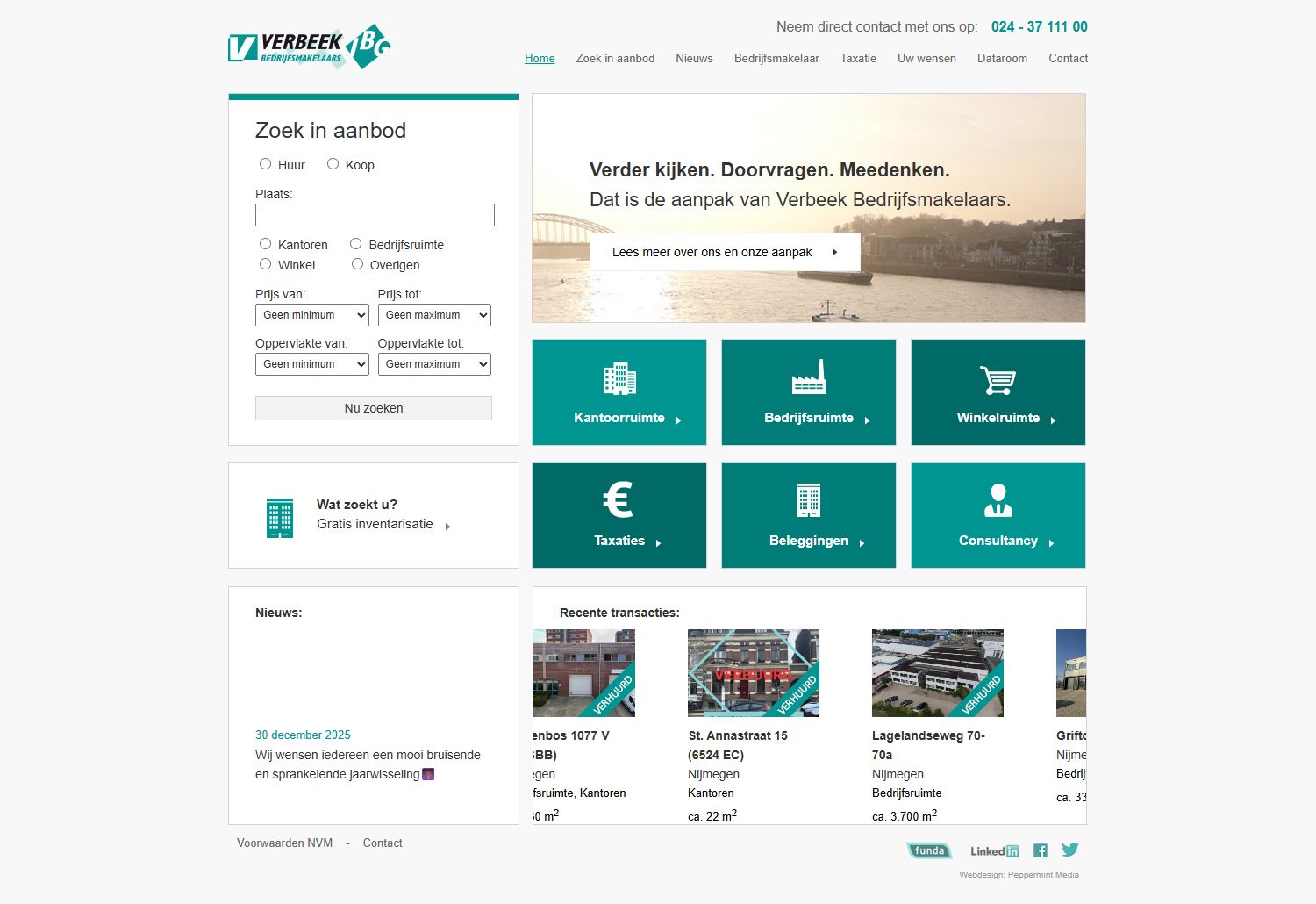This screenshot has height=904, width=1316.
Task: Open the Dataroom navigation item
Action: (x=1002, y=58)
